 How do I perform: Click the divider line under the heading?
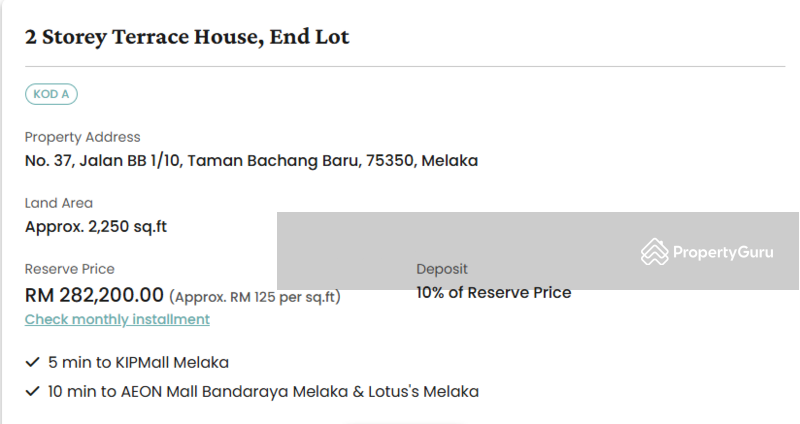click(x=405, y=66)
